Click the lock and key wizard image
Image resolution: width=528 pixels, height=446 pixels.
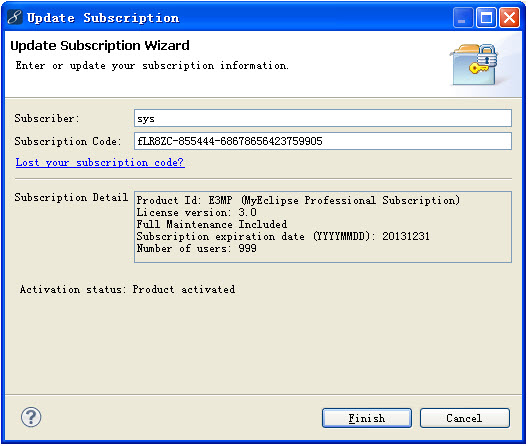click(475, 65)
